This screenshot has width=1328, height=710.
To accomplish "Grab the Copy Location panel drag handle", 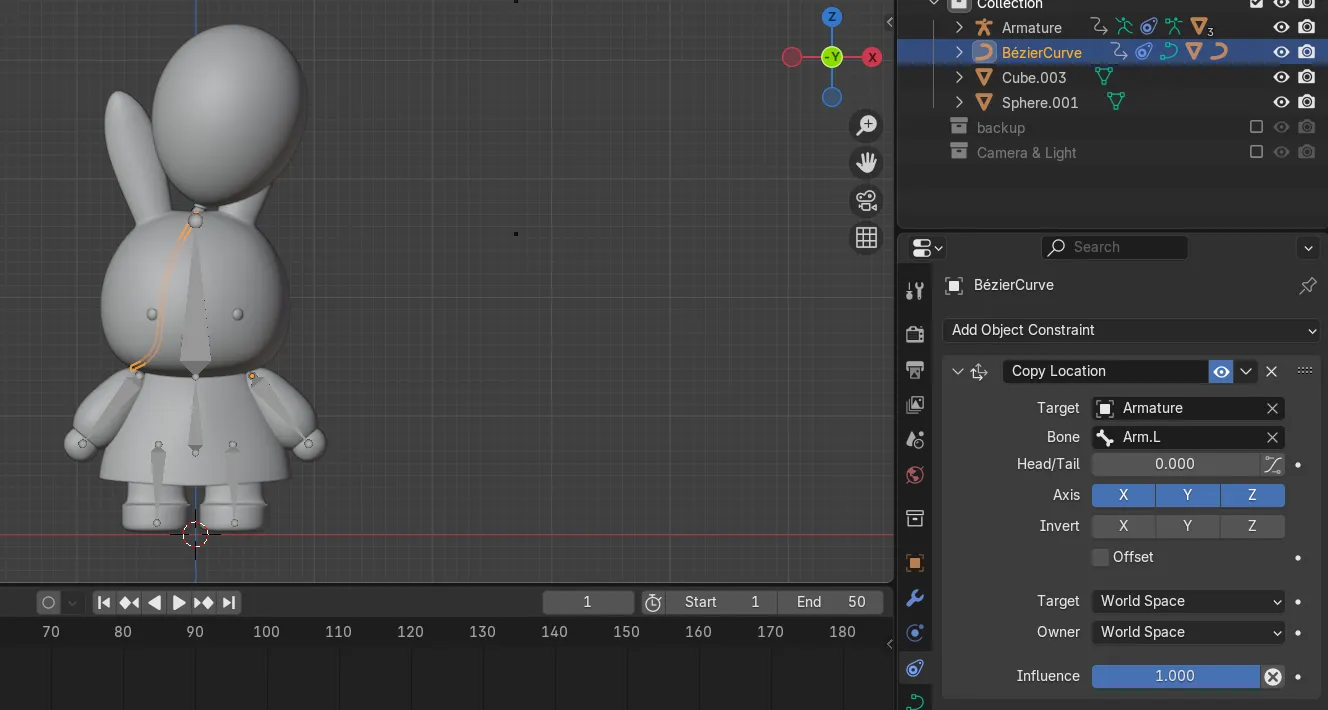I will [1304, 371].
